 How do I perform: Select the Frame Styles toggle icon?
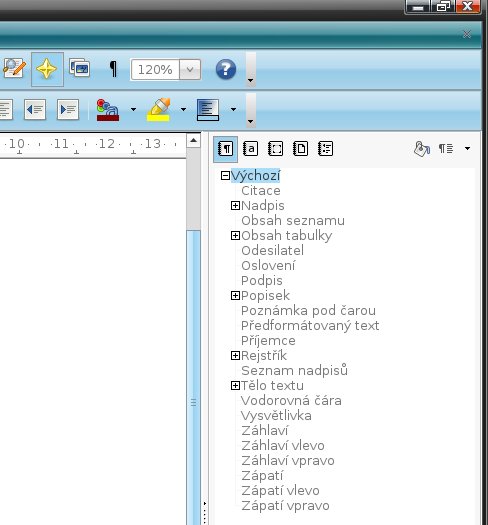275,149
